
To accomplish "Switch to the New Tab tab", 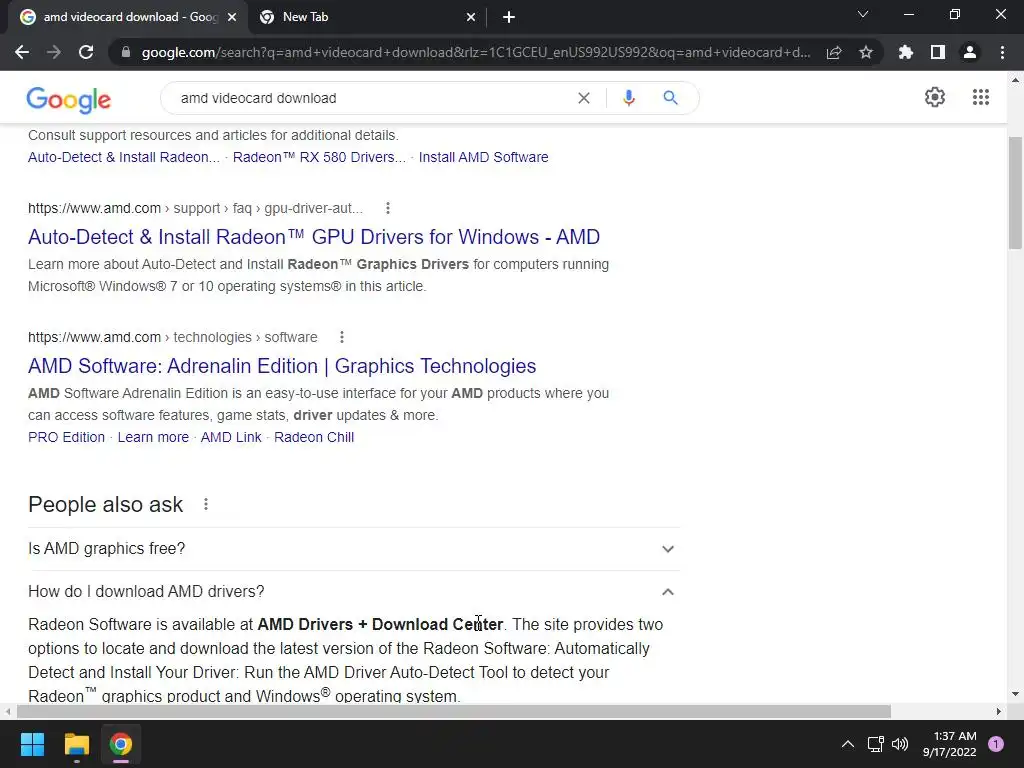I will click(367, 17).
